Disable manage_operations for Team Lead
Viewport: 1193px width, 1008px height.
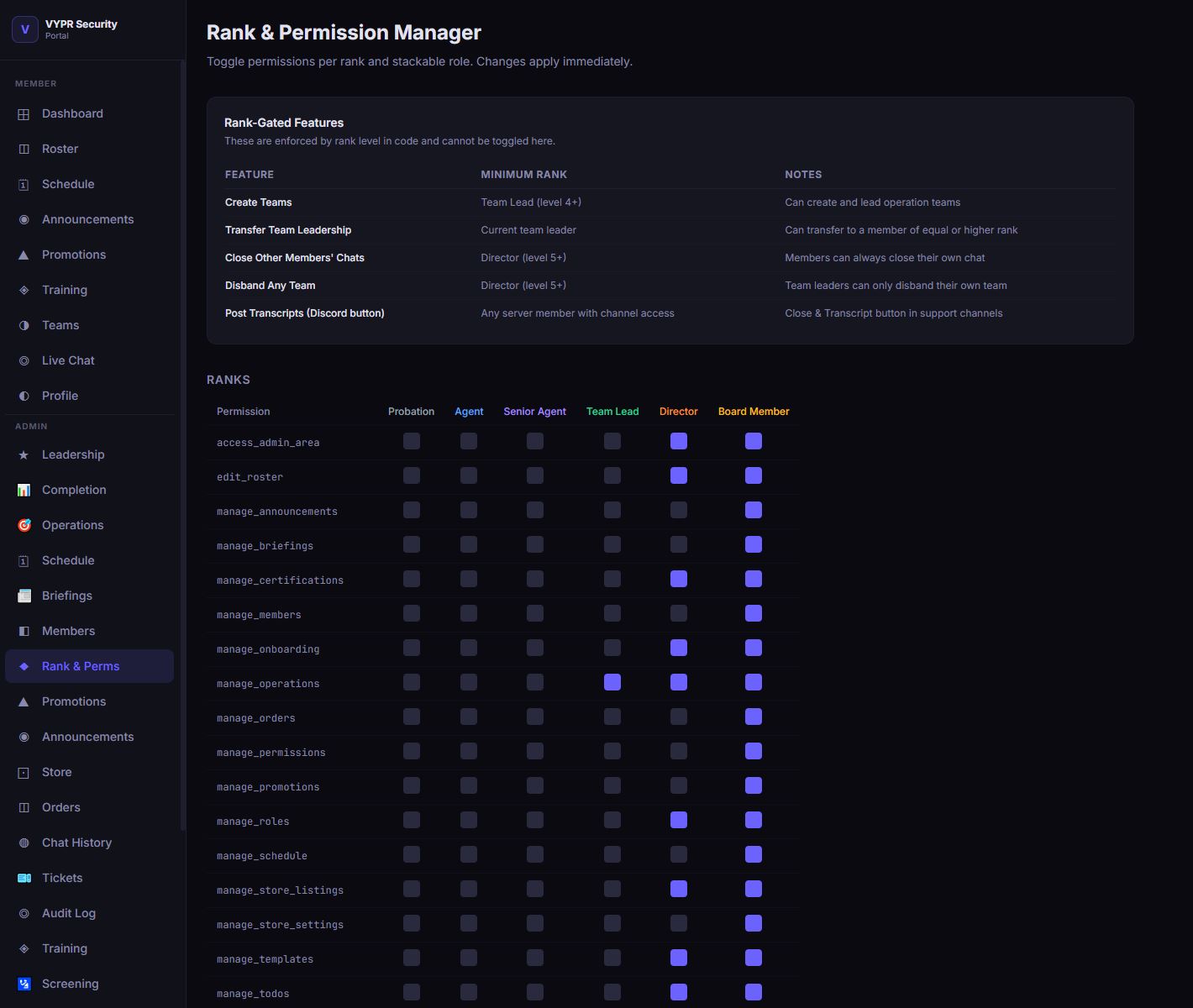coord(612,683)
